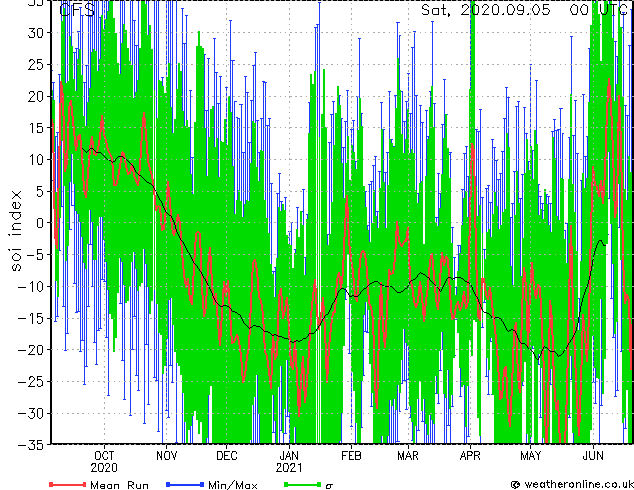Click the GFS model label at top left
634x490 pixels.
[x=78, y=10]
